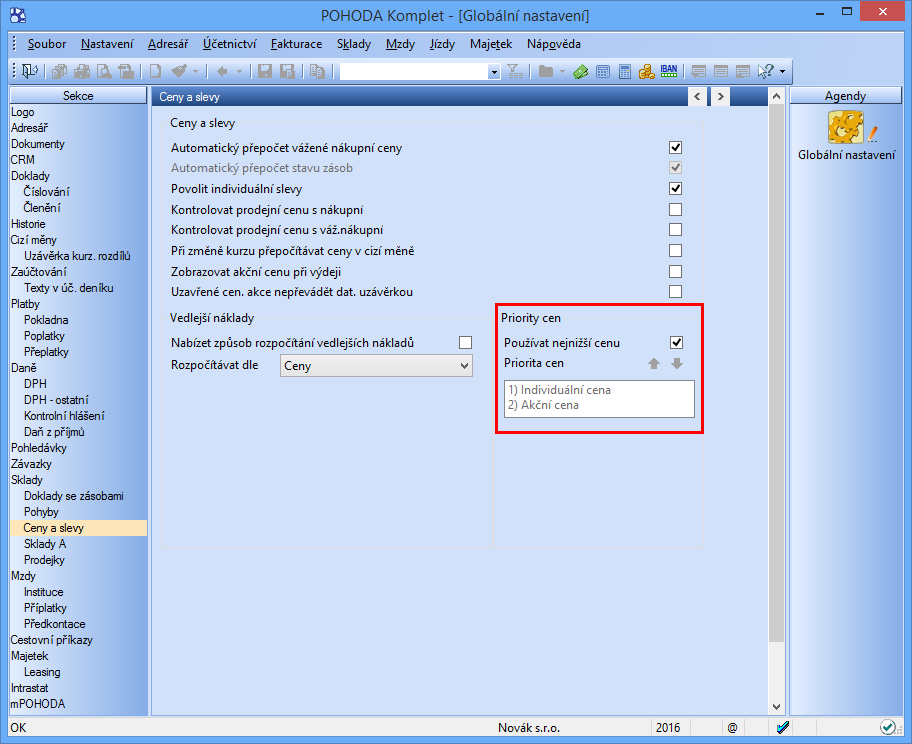Click the filter funnel icon

[x=515, y=71]
